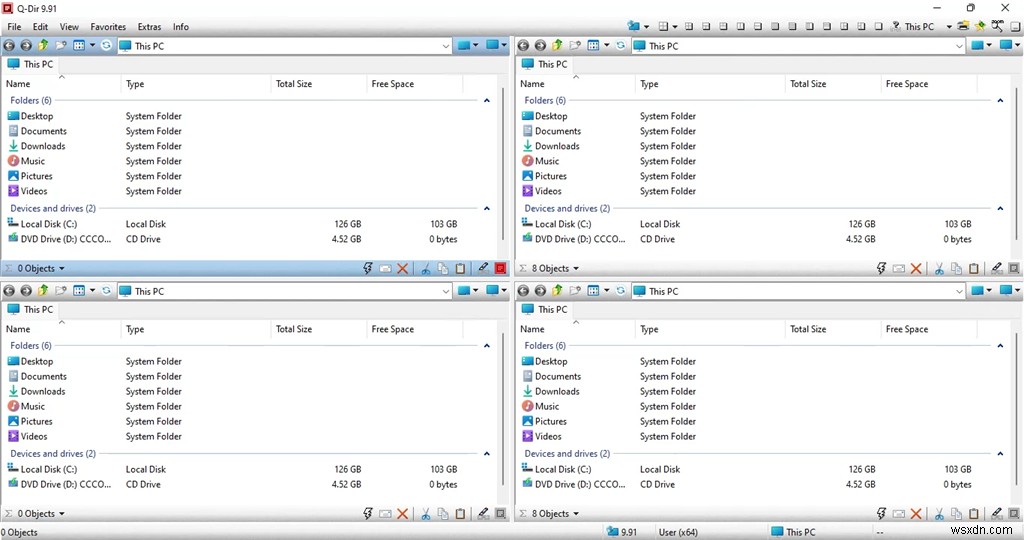Click the lightning Run icon in top-left pane
Viewport: 1024px width, 540px height.
pyautogui.click(x=368, y=268)
